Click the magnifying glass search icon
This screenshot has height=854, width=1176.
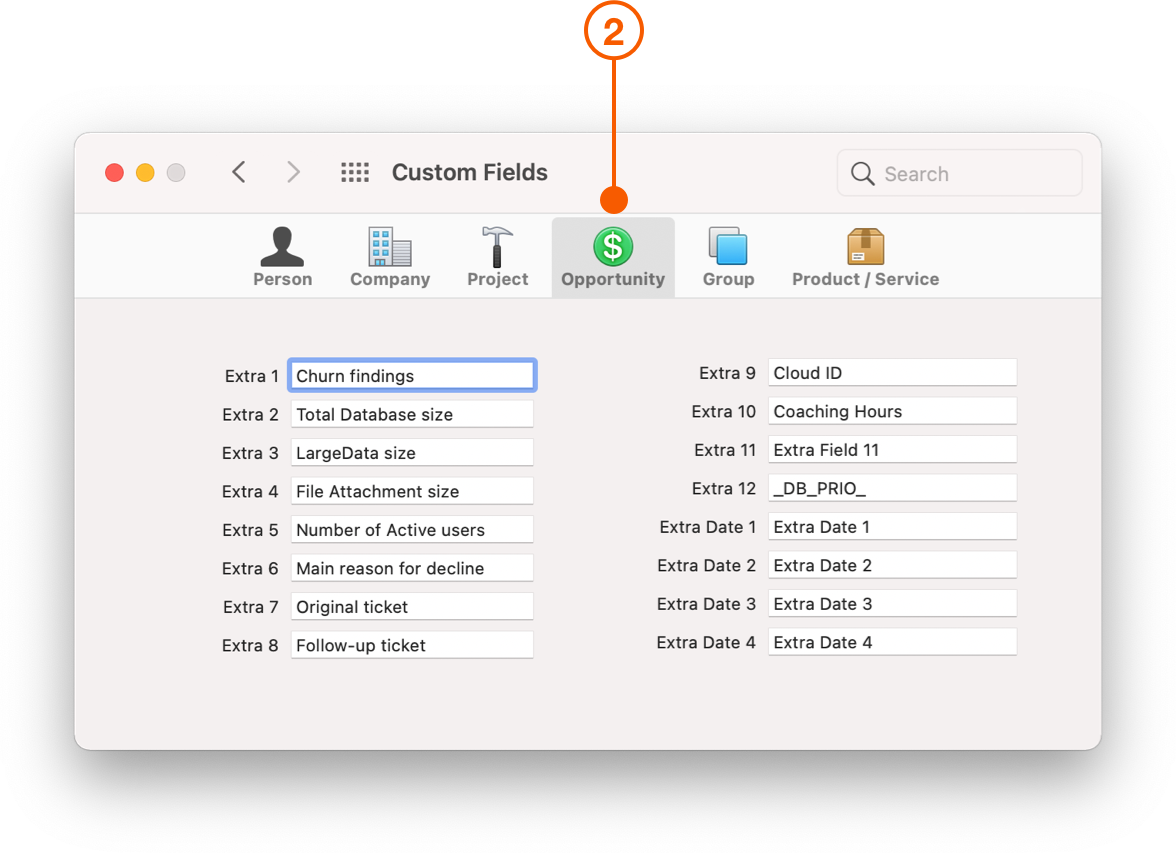[862, 174]
